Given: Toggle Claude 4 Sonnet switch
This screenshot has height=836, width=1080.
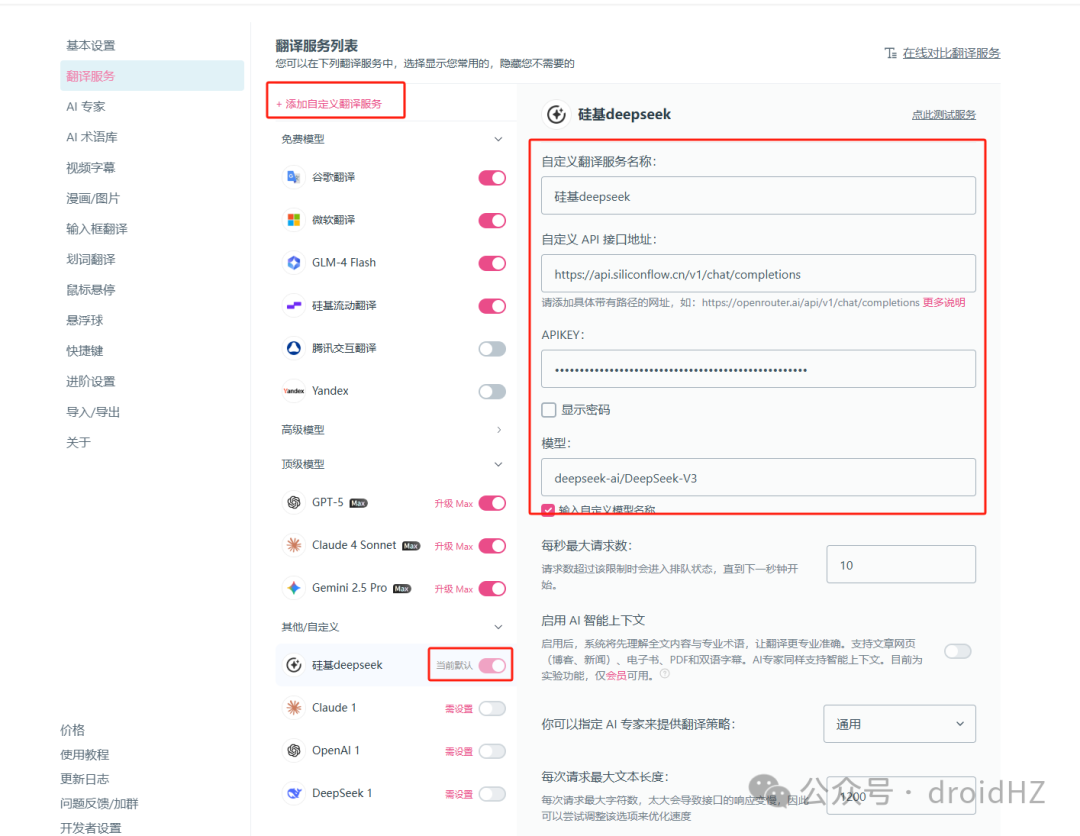Looking at the screenshot, I should [492, 545].
